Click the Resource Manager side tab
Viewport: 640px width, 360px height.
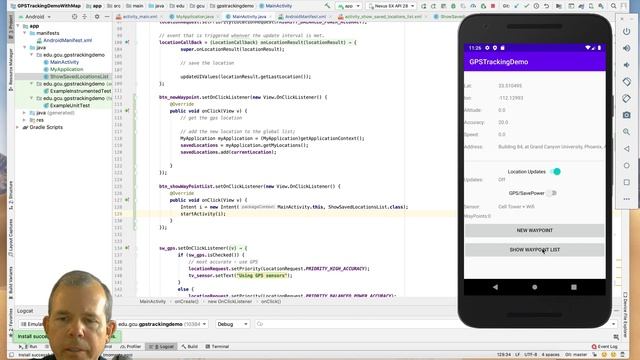11,69
